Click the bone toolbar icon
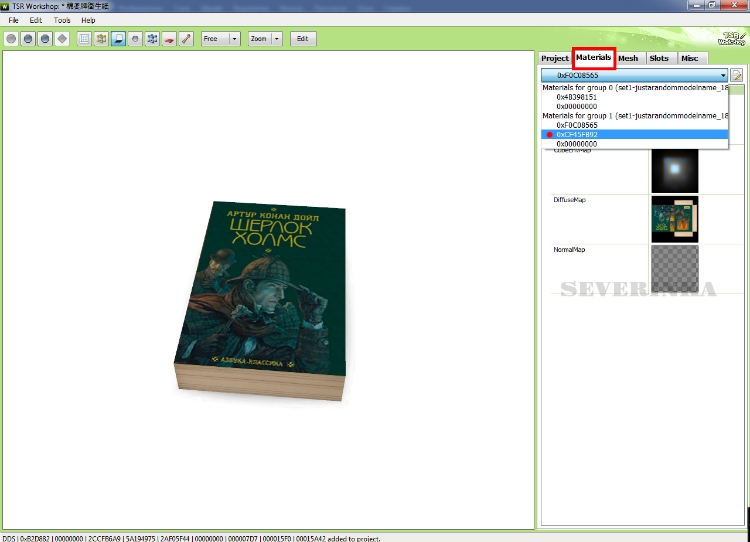This screenshot has width=750, height=542. [x=186, y=39]
